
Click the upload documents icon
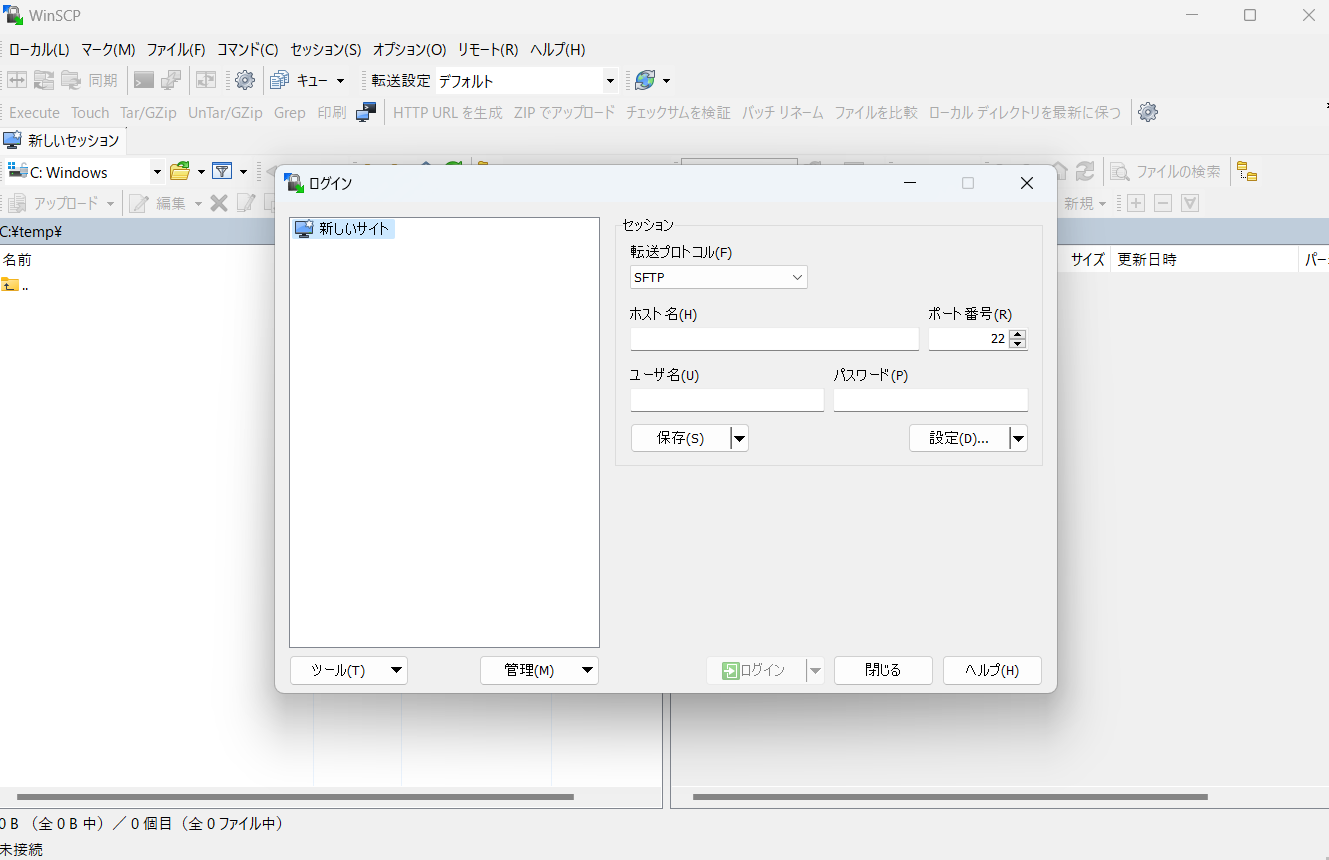18,203
